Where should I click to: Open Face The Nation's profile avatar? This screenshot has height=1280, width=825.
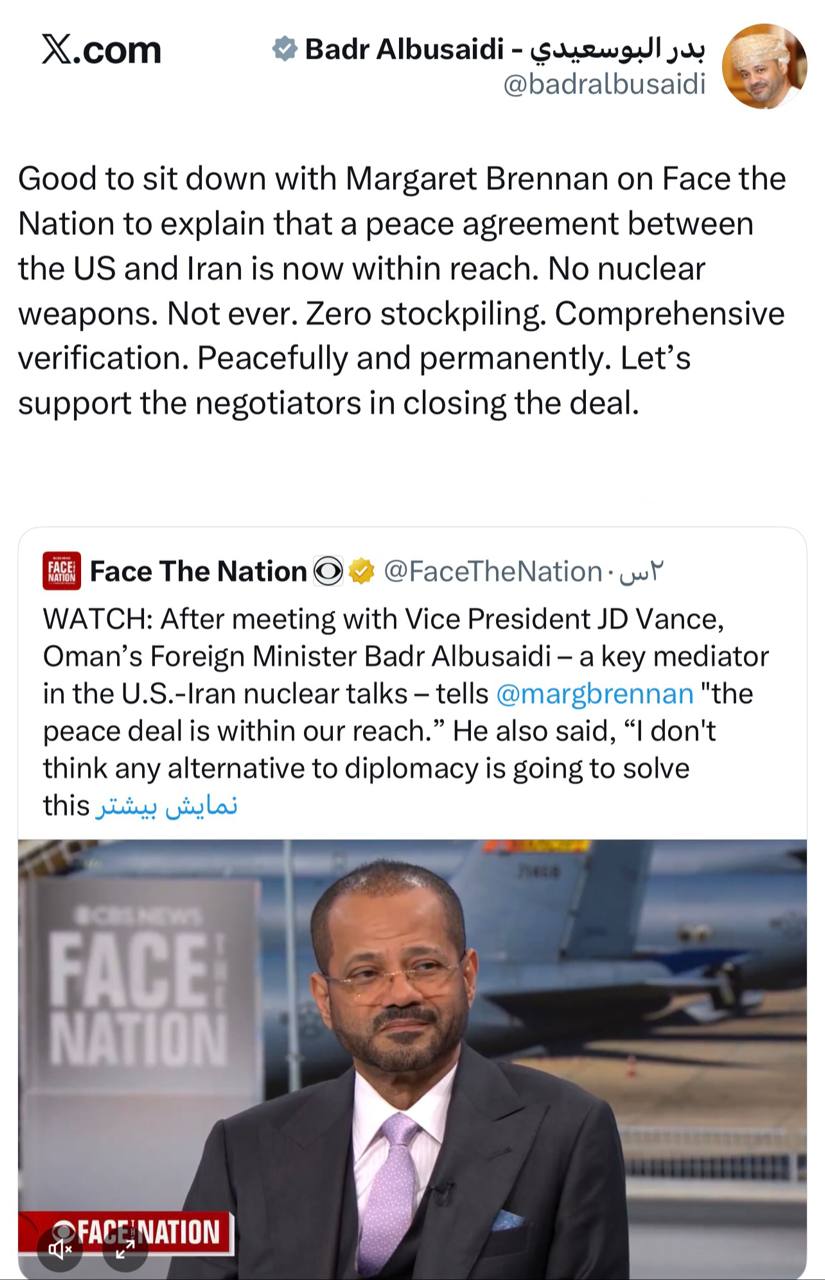tap(62, 571)
